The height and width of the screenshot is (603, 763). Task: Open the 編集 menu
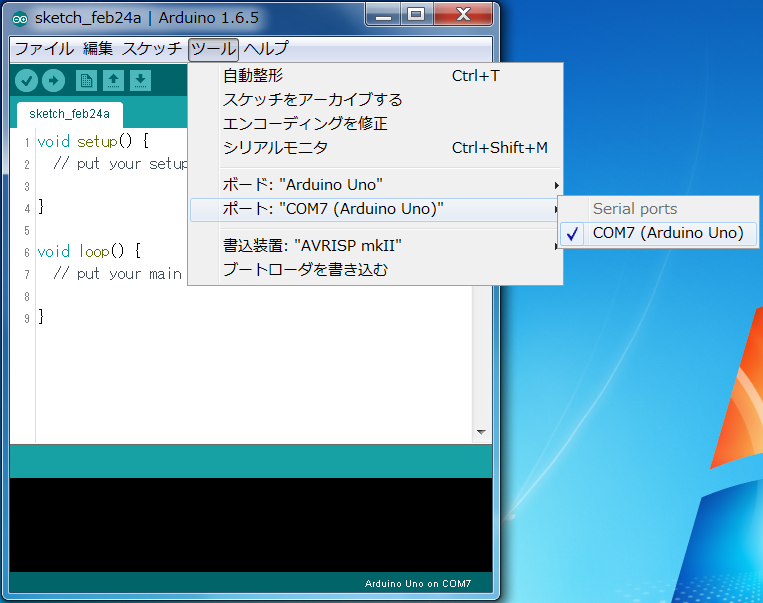(x=98, y=49)
